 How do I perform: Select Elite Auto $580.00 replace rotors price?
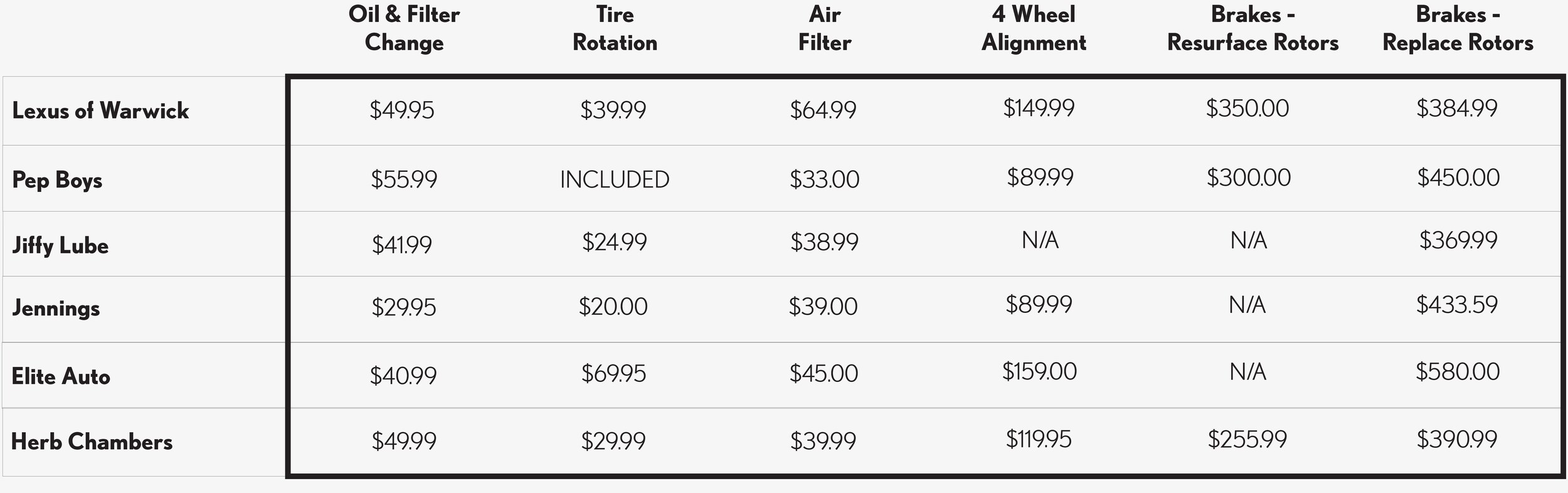1458,371
